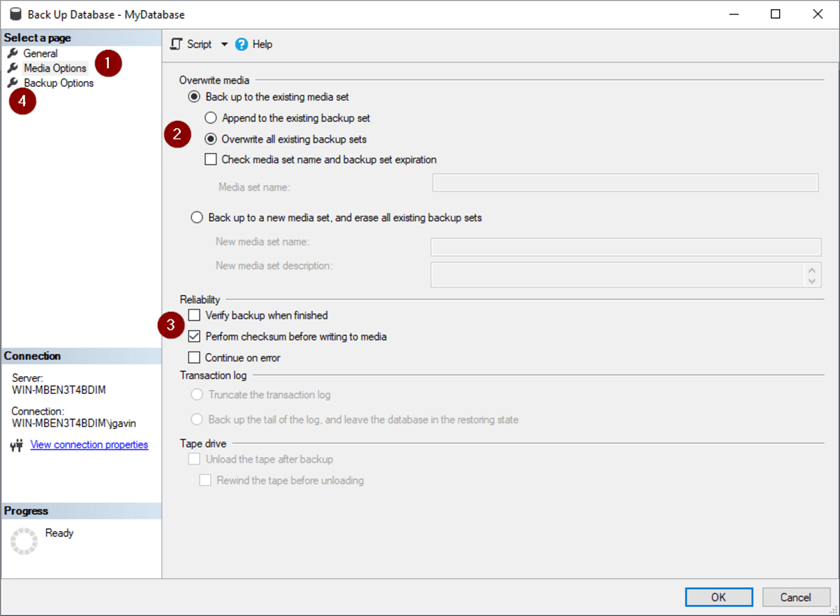Click the description box down arrow
Screen dimensions: 840x616
pyautogui.click(x=812, y=281)
